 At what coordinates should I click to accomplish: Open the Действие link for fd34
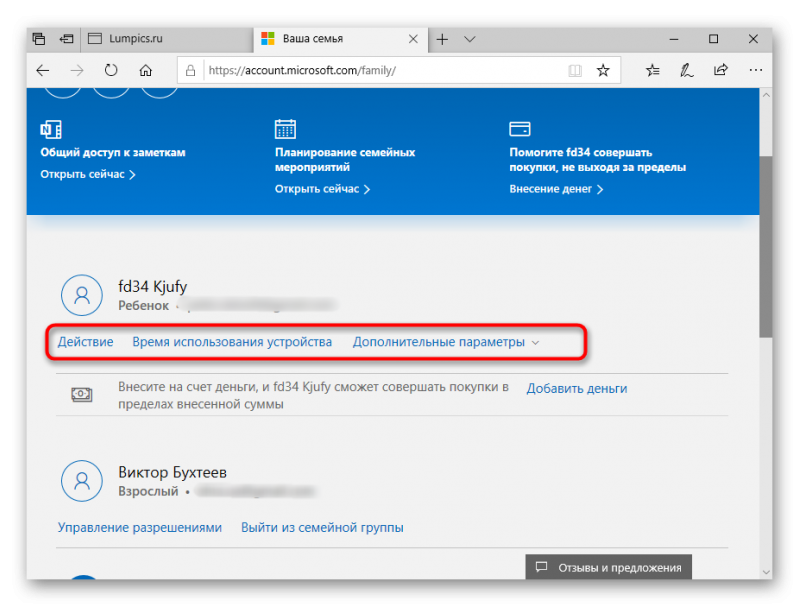coord(85,342)
